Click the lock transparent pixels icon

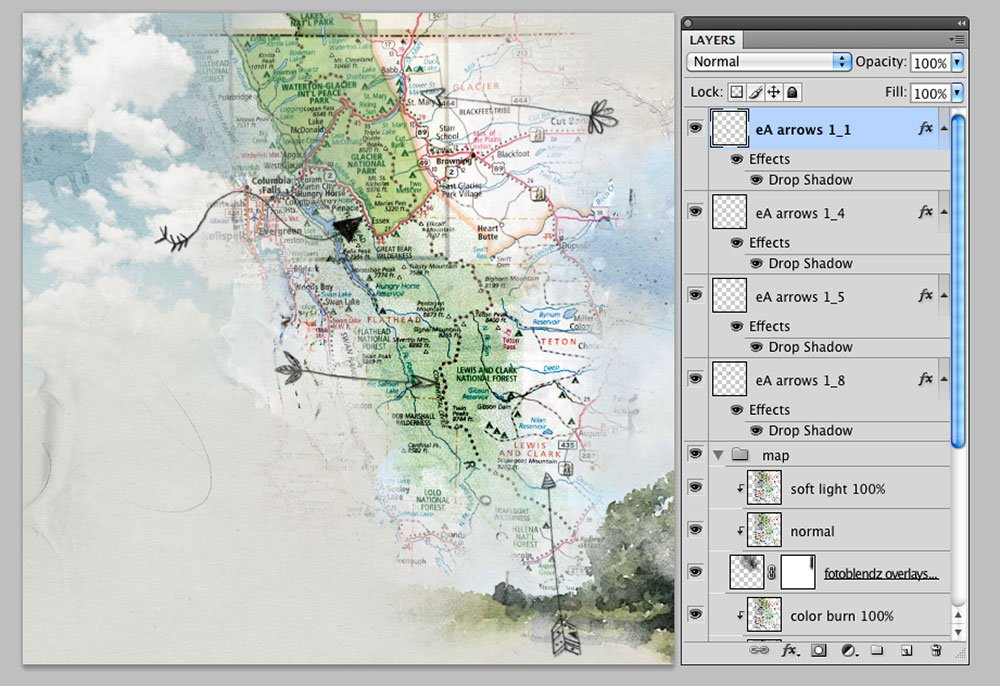pos(737,92)
